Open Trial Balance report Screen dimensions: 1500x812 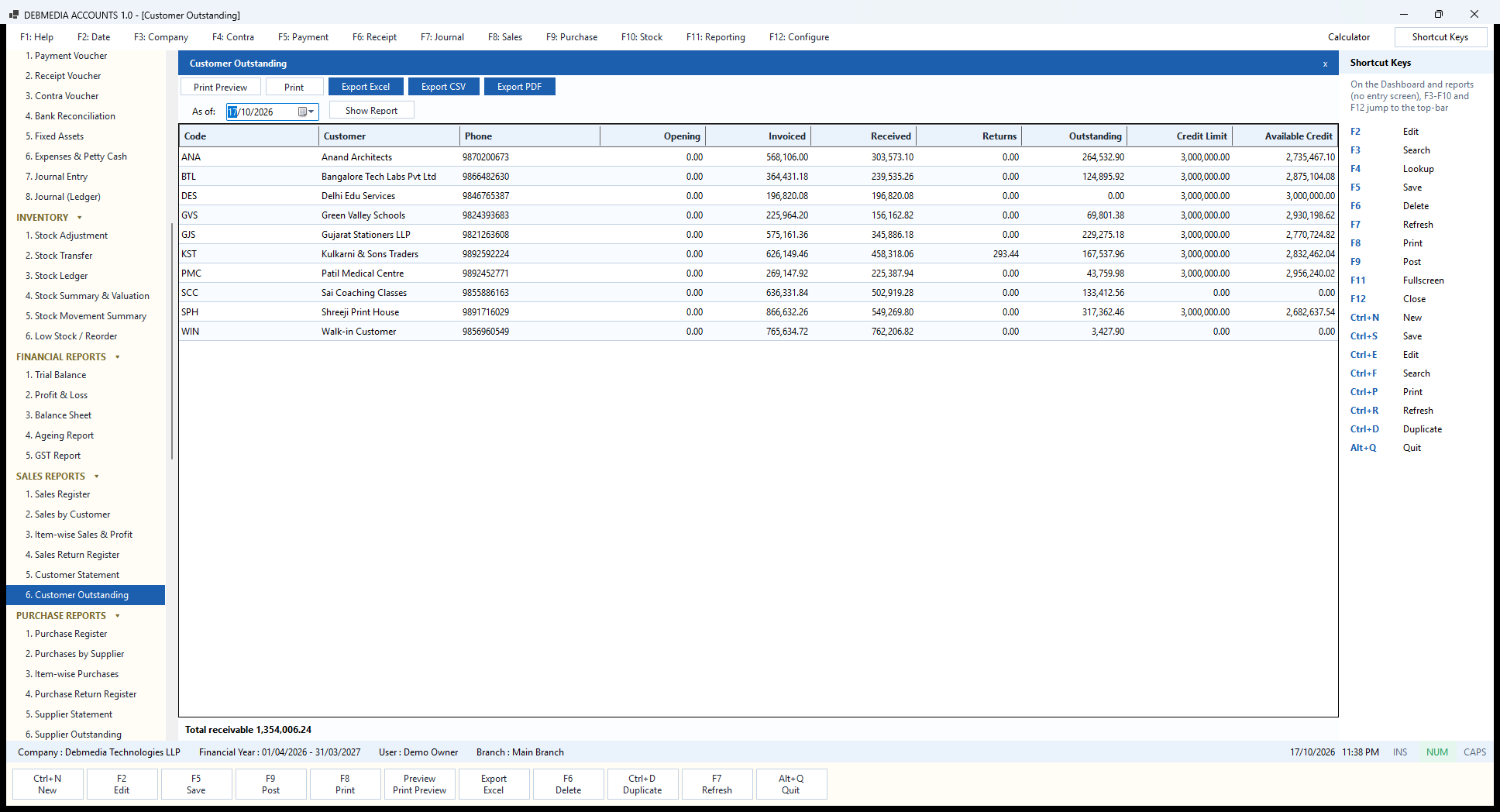pyautogui.click(x=60, y=375)
